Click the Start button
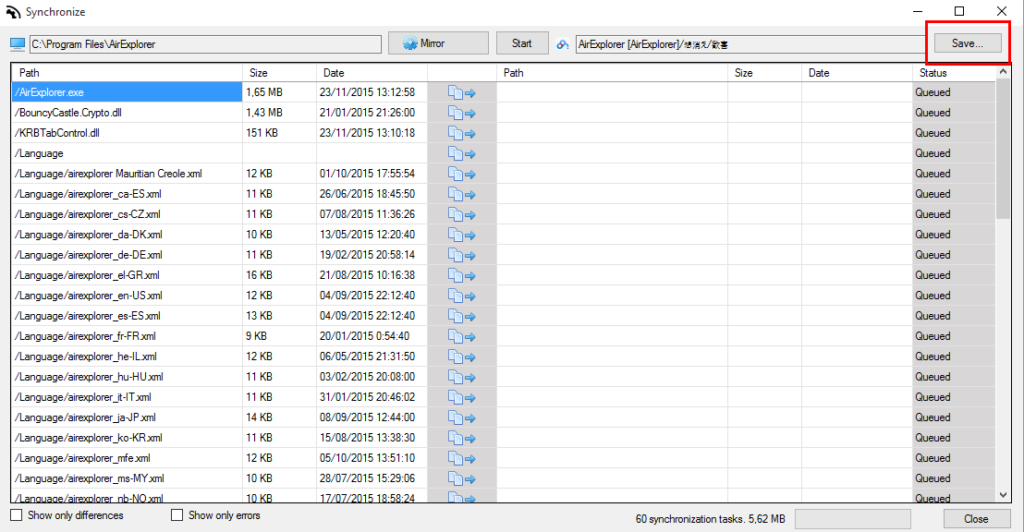This screenshot has height=532, width=1024. (x=522, y=43)
